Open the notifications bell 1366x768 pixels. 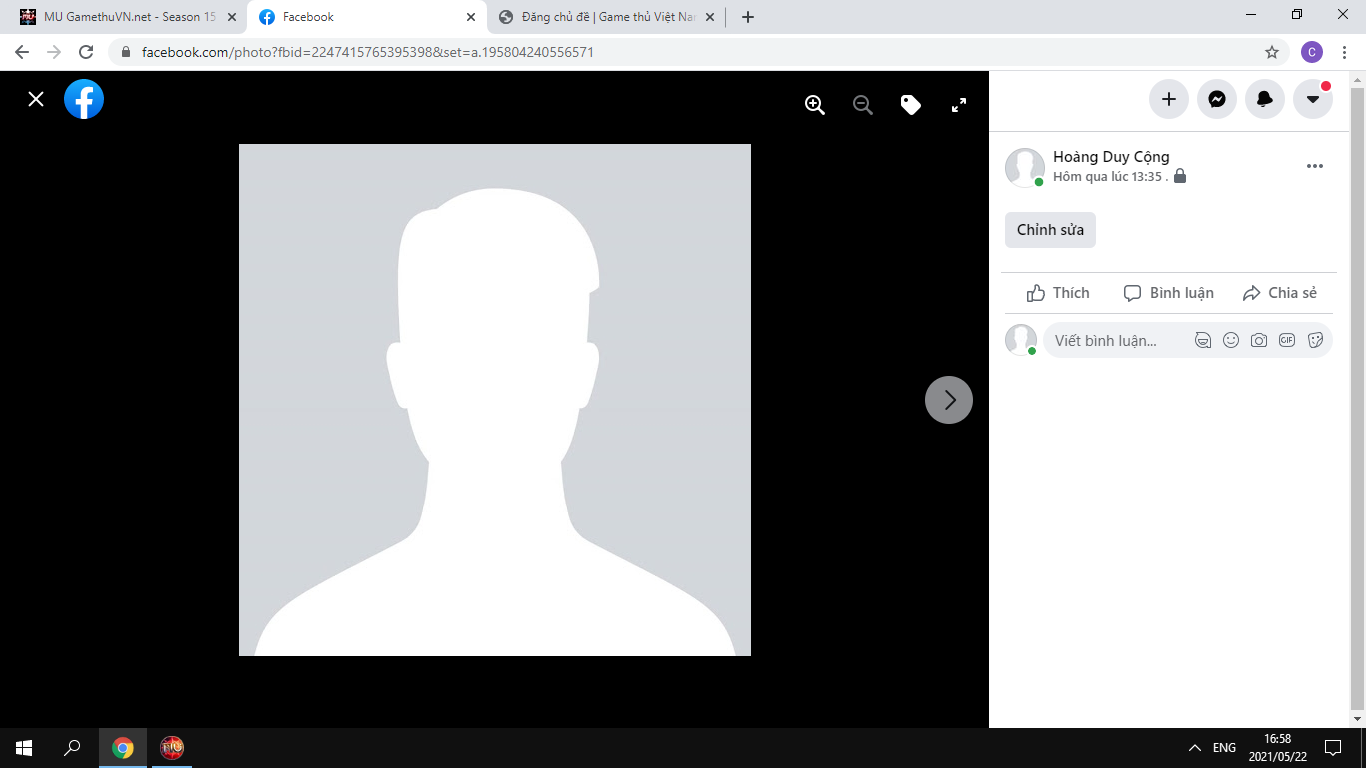pos(1265,99)
